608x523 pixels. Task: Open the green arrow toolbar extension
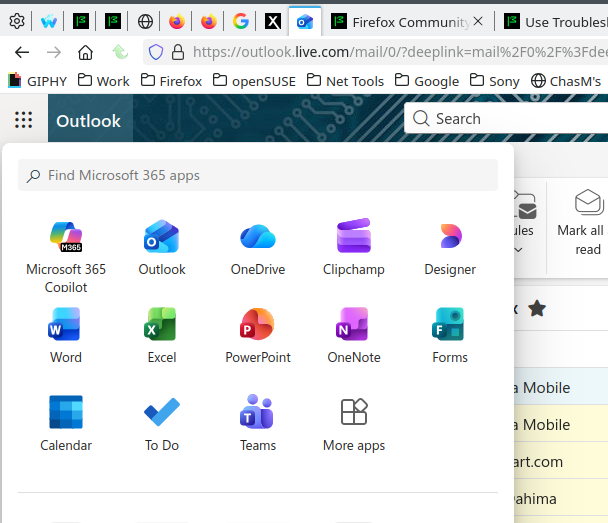[120, 52]
